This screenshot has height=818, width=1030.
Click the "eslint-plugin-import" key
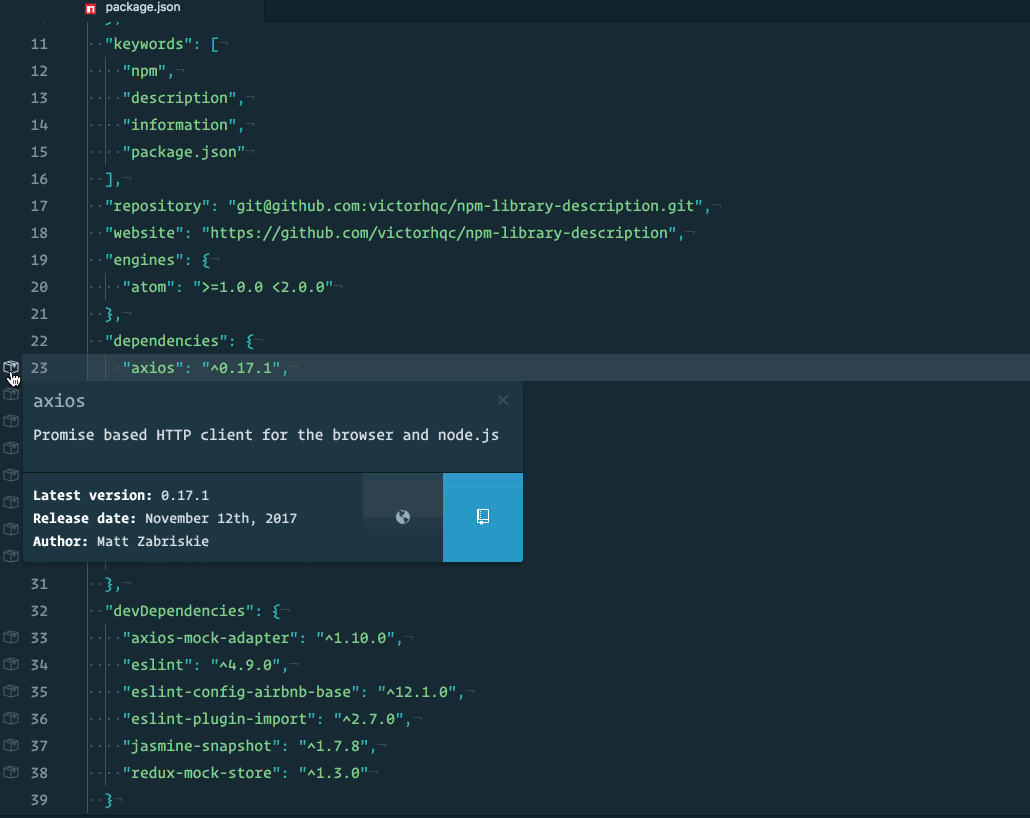point(219,718)
